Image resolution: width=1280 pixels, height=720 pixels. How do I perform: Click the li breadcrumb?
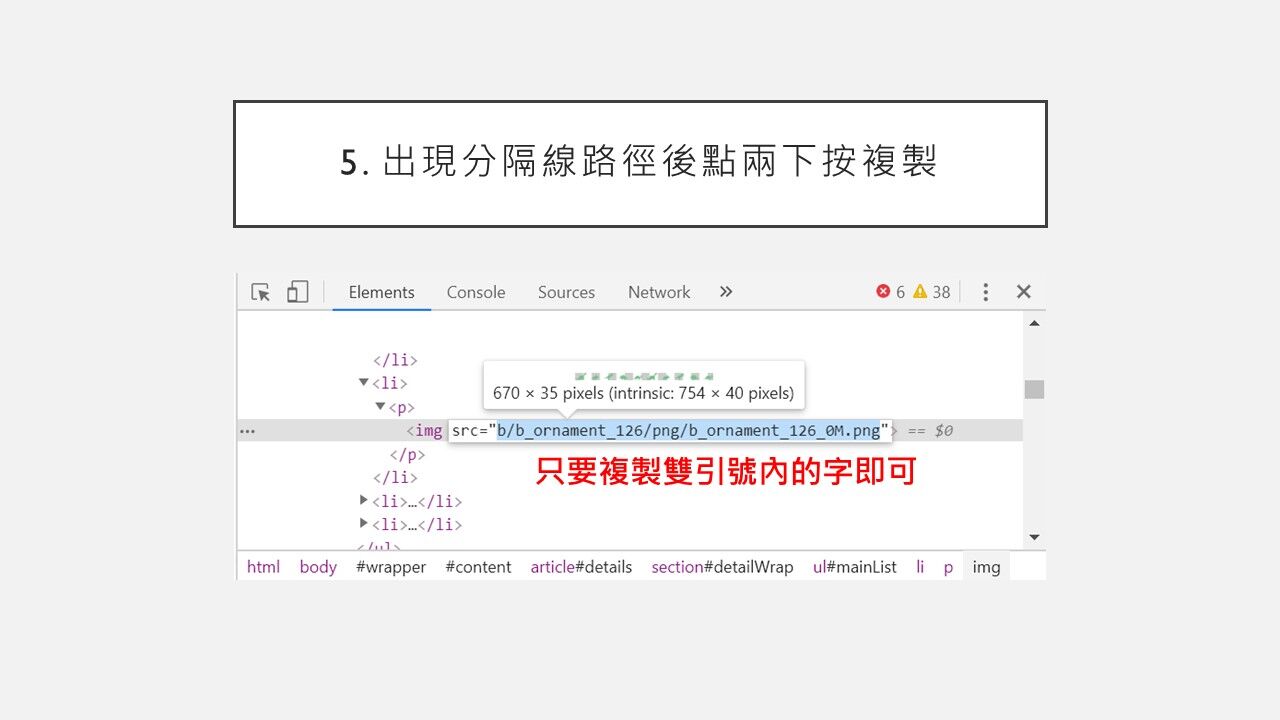[920, 567]
